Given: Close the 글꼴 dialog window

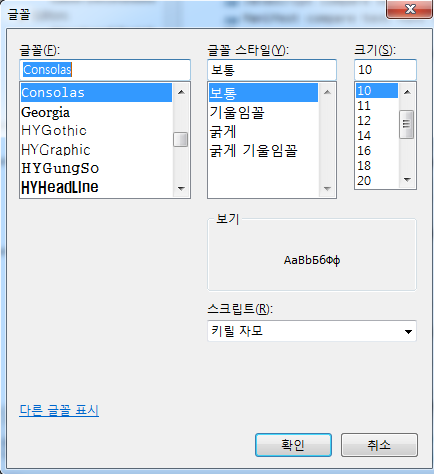Looking at the screenshot, I should point(410,9).
